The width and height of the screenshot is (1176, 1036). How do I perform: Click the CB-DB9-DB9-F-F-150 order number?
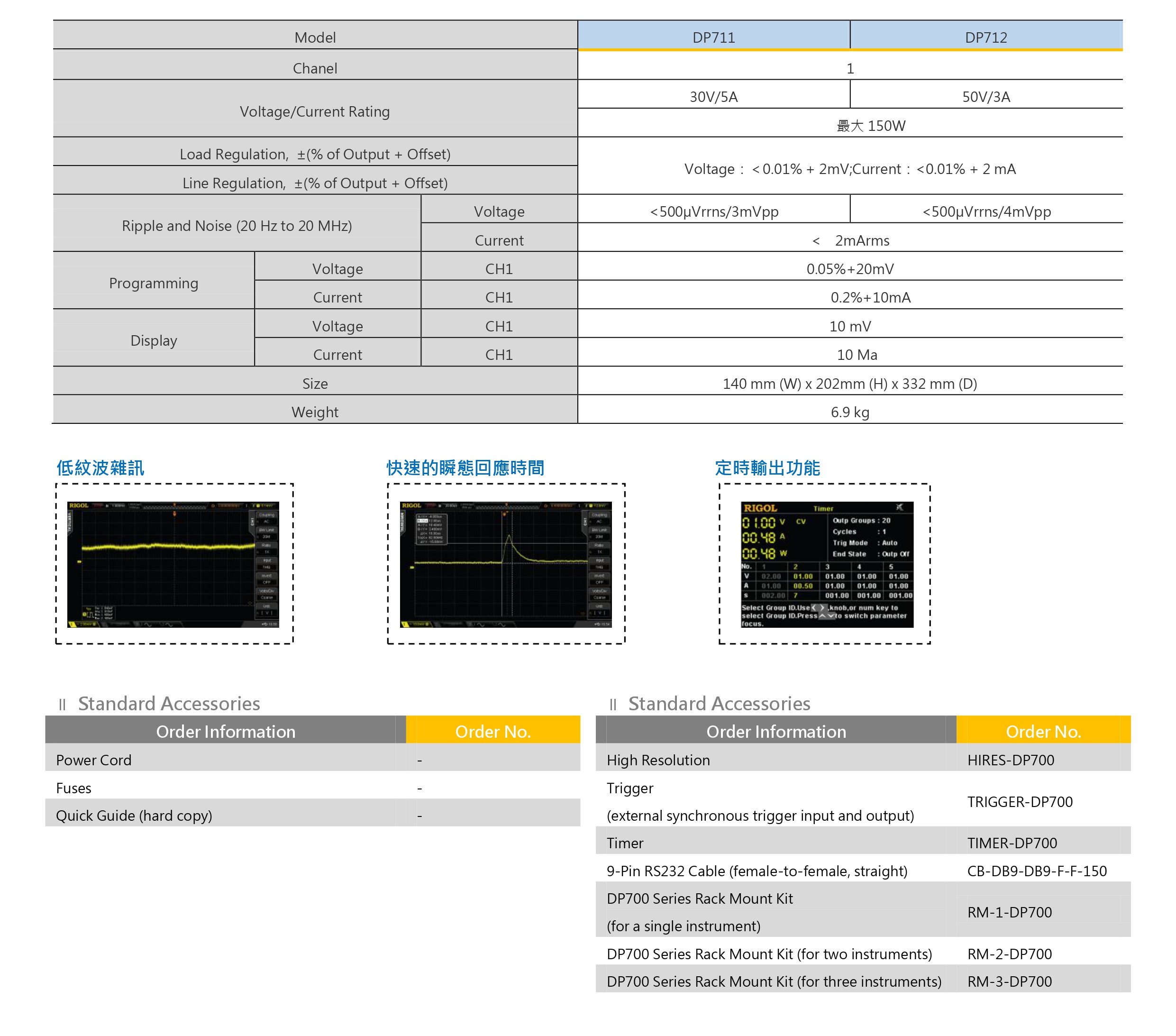click(x=1037, y=871)
